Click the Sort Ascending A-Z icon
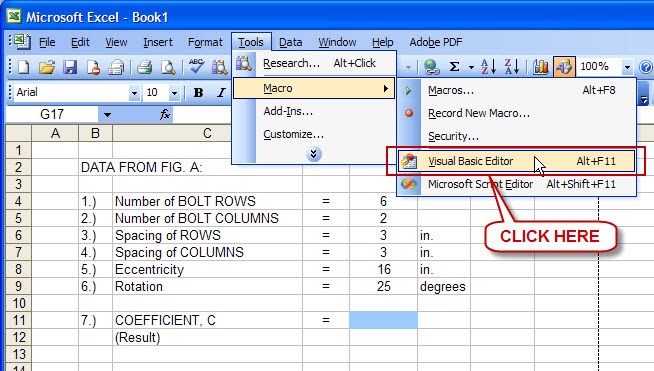 [x=488, y=67]
